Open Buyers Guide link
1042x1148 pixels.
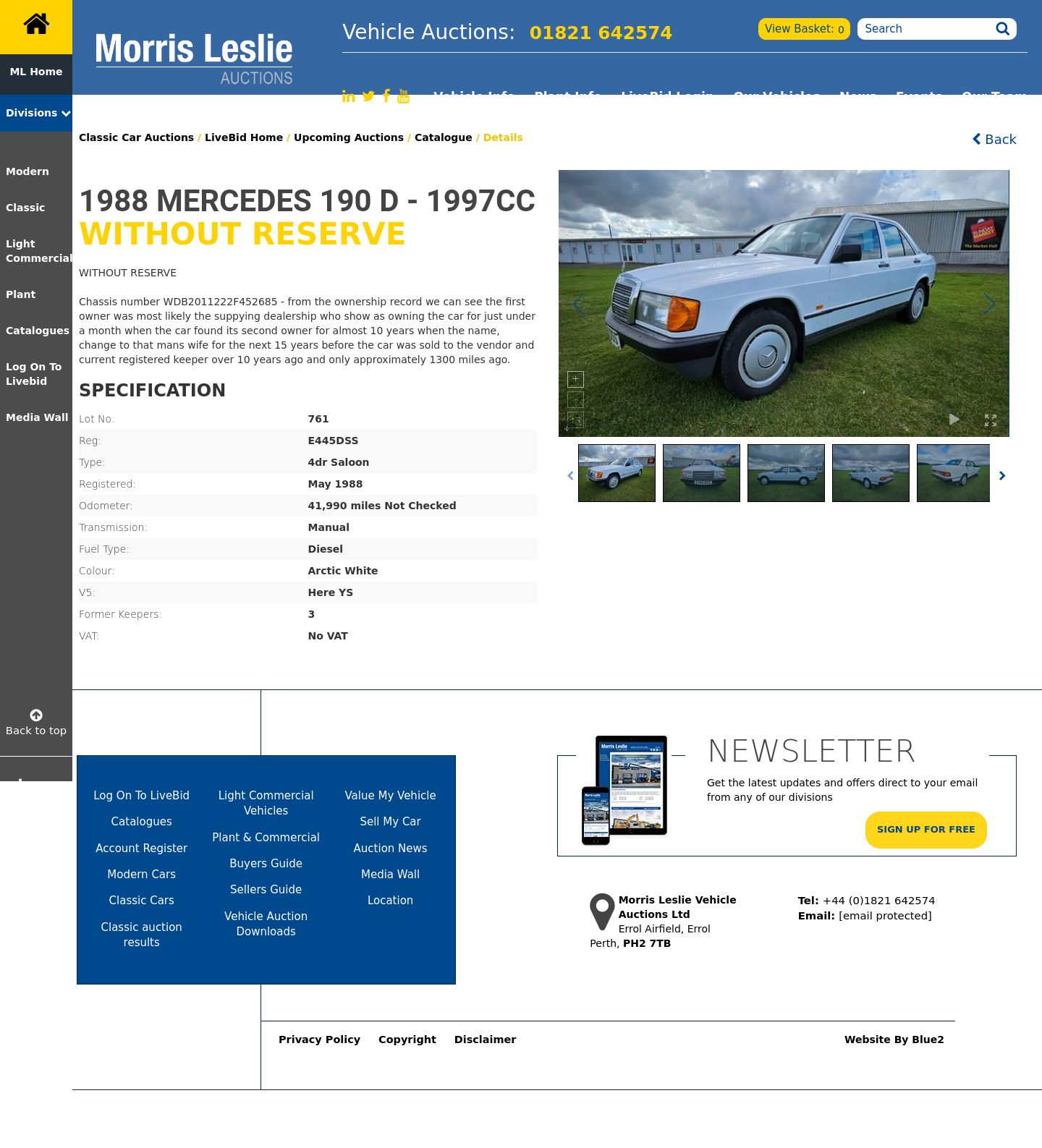pos(266,864)
